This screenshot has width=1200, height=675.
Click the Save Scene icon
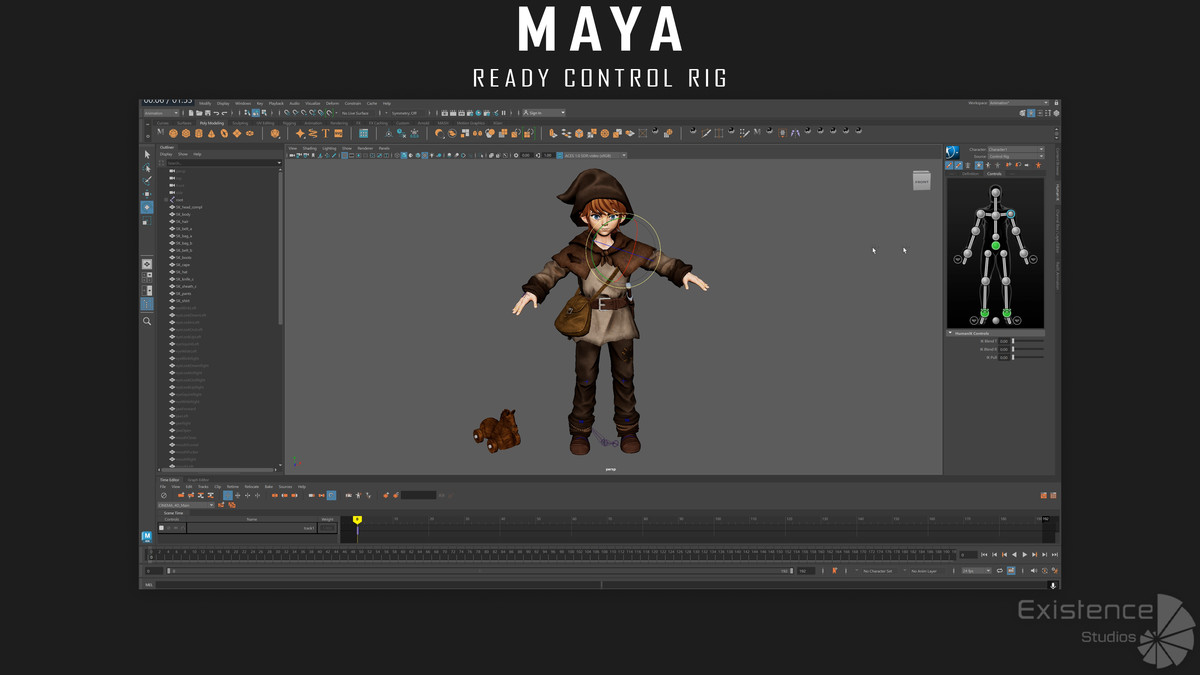207,113
